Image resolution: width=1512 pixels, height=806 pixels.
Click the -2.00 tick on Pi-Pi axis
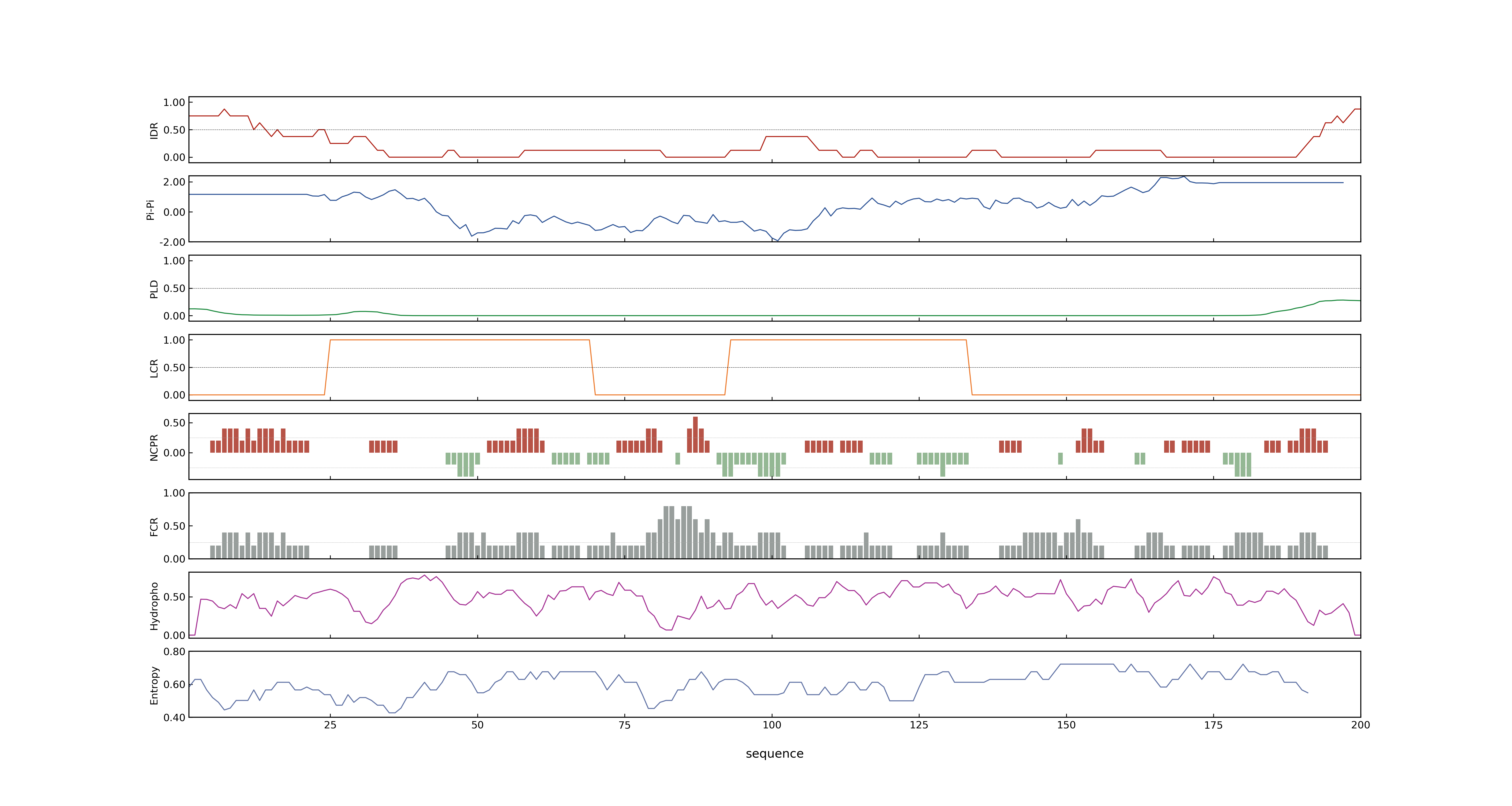click(172, 242)
